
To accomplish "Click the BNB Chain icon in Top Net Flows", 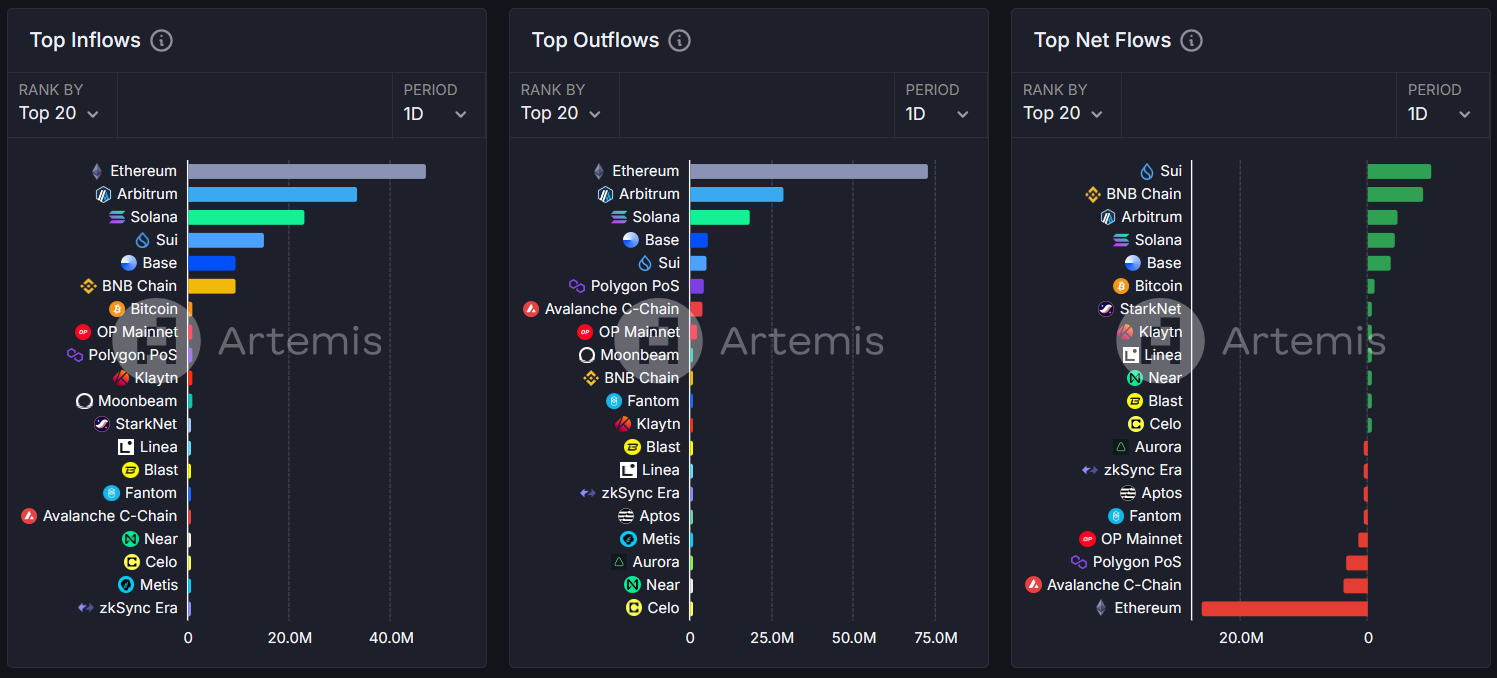I will pos(1093,194).
